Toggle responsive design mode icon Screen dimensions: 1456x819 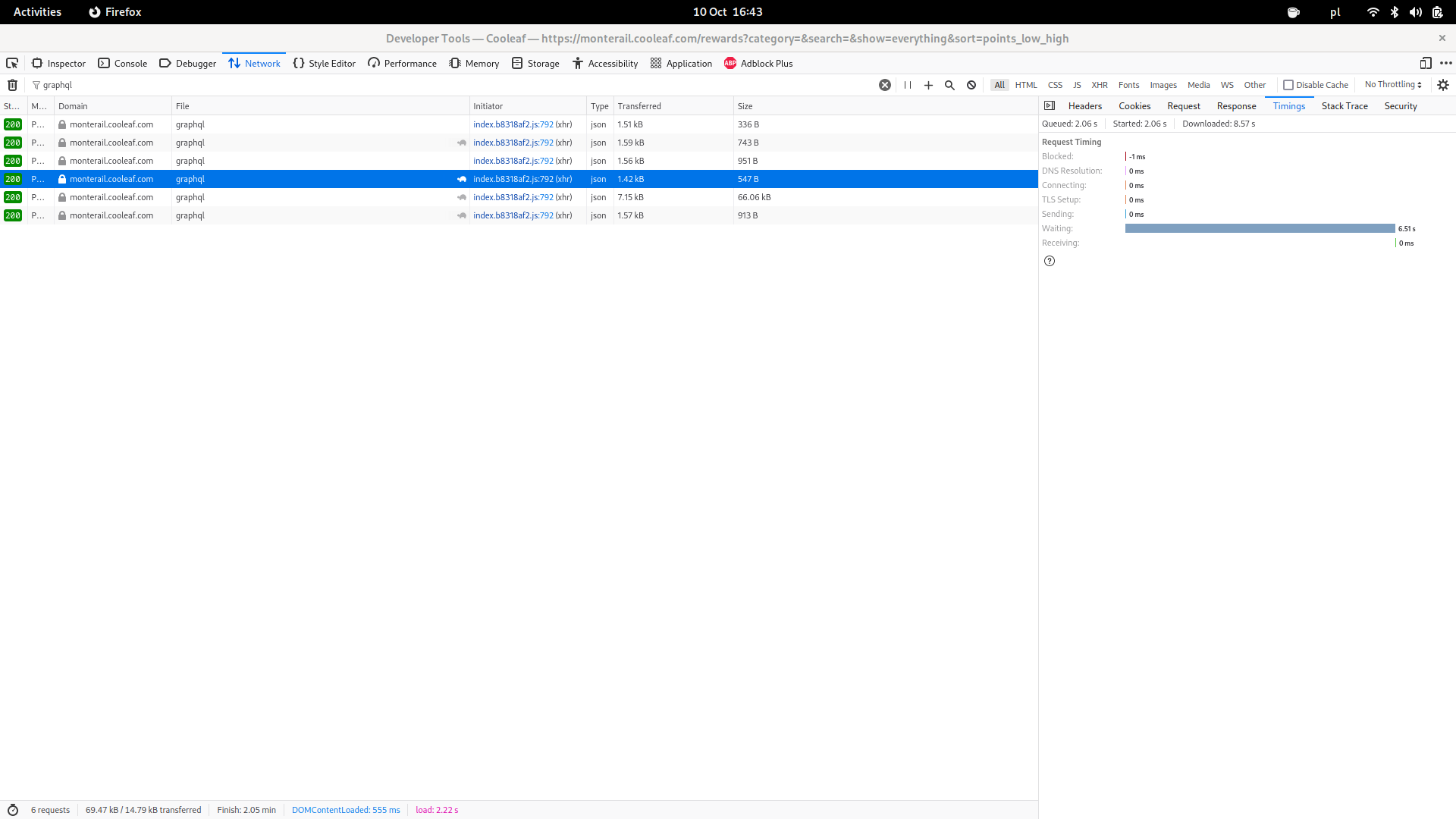click(x=1426, y=63)
